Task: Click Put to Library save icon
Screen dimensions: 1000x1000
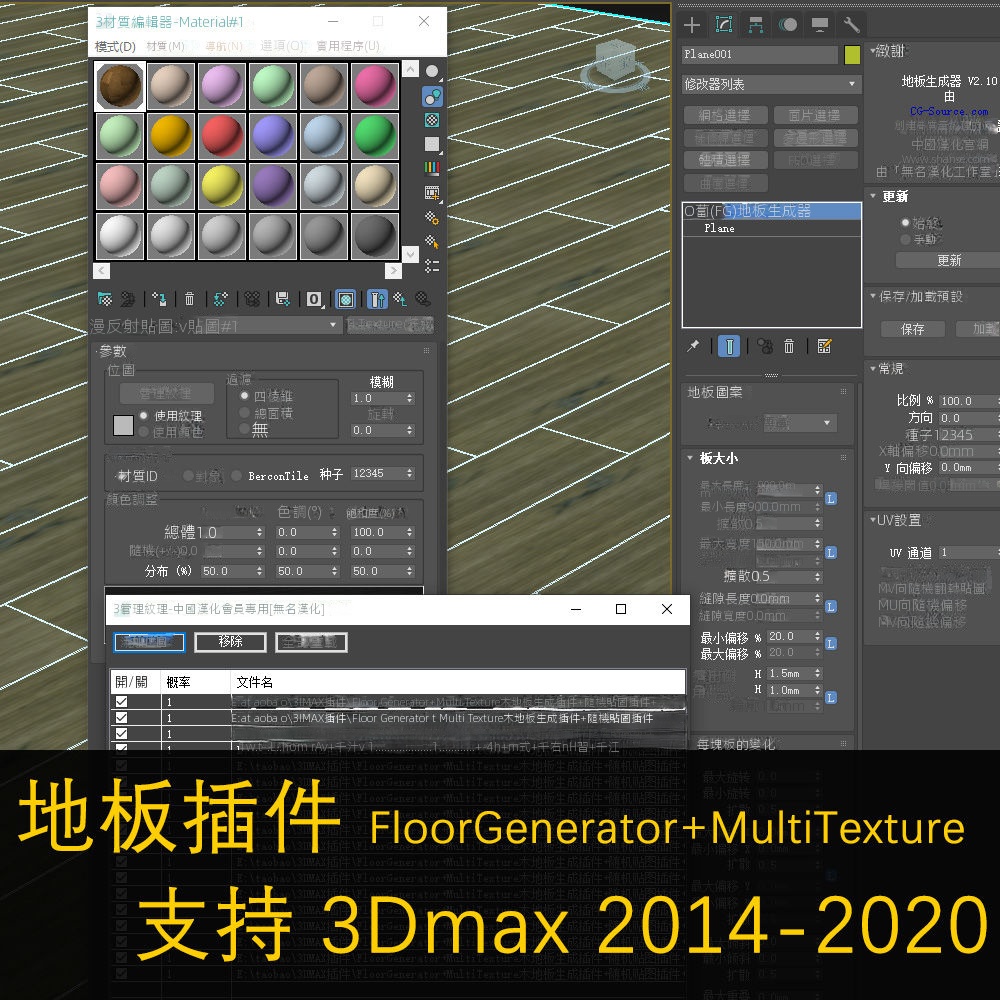Action: pos(283,298)
